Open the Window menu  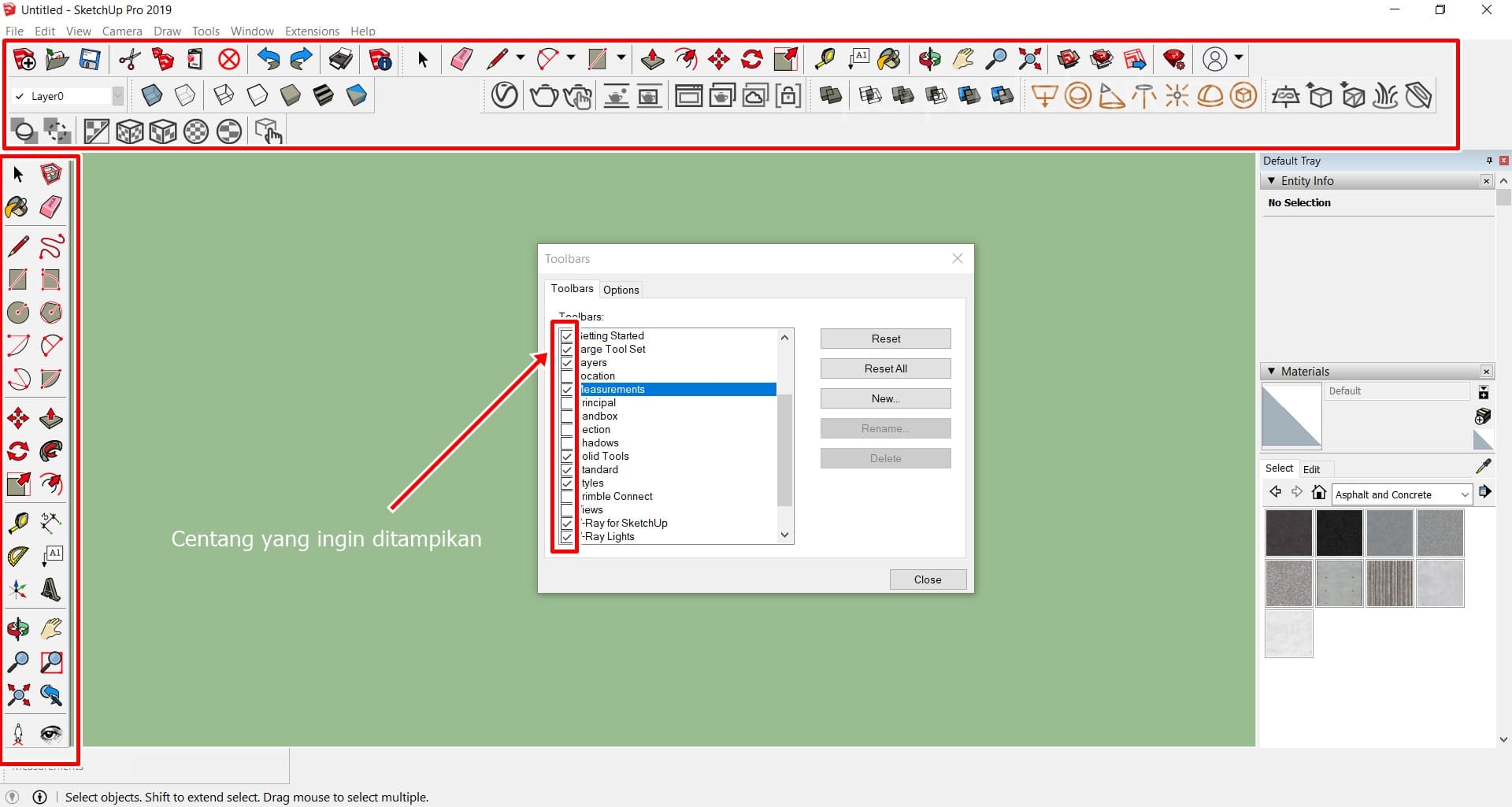point(252,31)
